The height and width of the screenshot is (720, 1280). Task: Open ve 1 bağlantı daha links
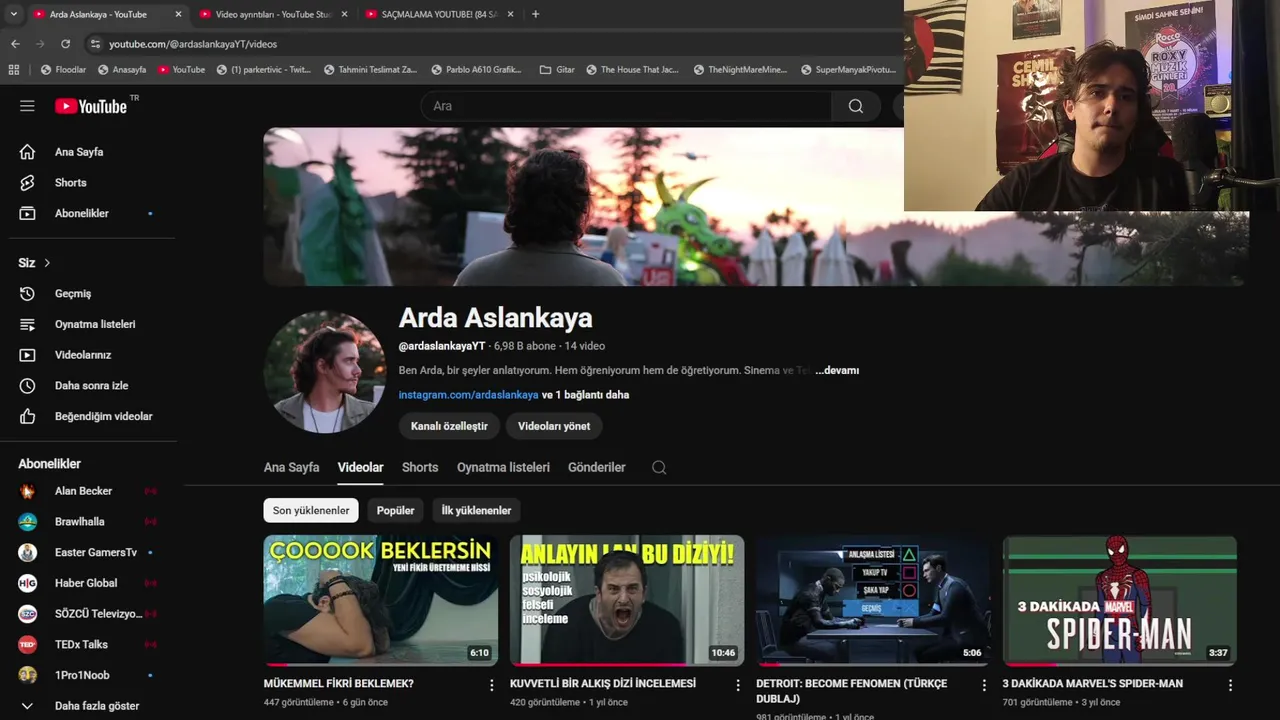coord(585,395)
